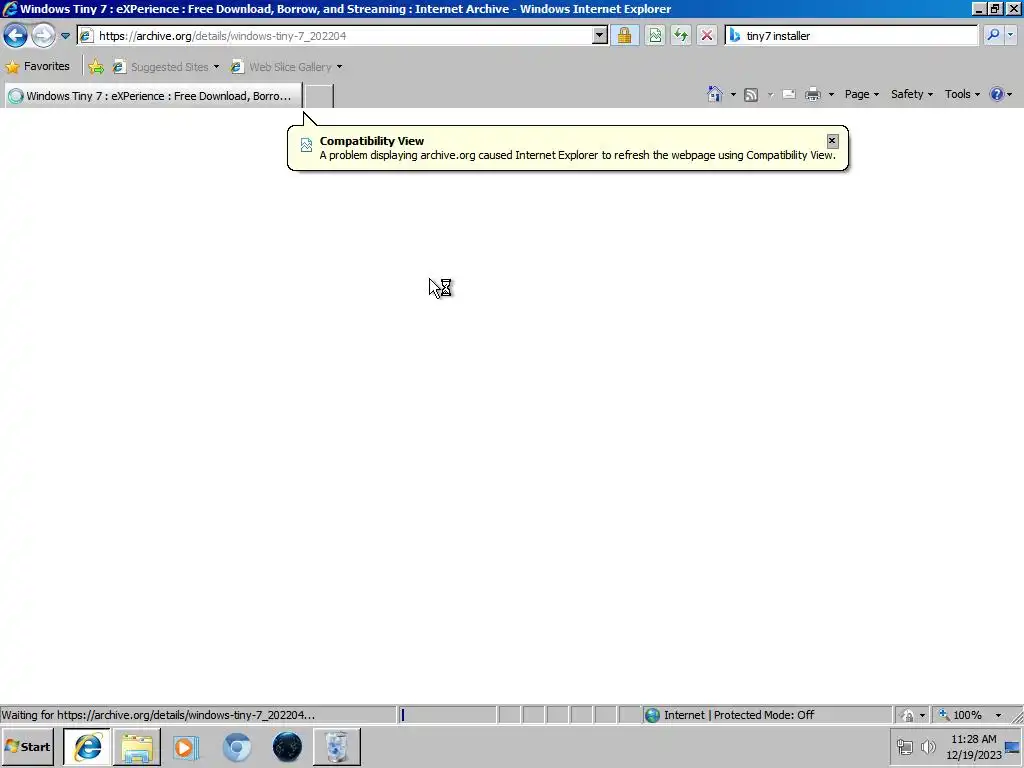Expand the Web Slice Gallery dropdown arrow
The image size is (1024, 768).
pos(339,67)
